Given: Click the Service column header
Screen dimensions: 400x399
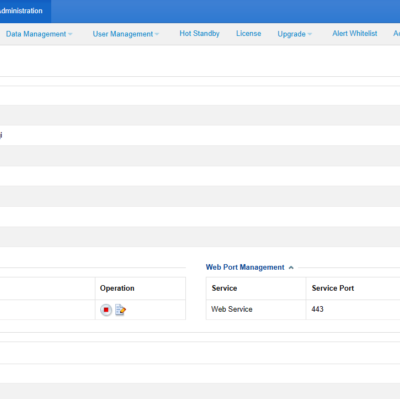Looking at the screenshot, I should pos(256,288).
